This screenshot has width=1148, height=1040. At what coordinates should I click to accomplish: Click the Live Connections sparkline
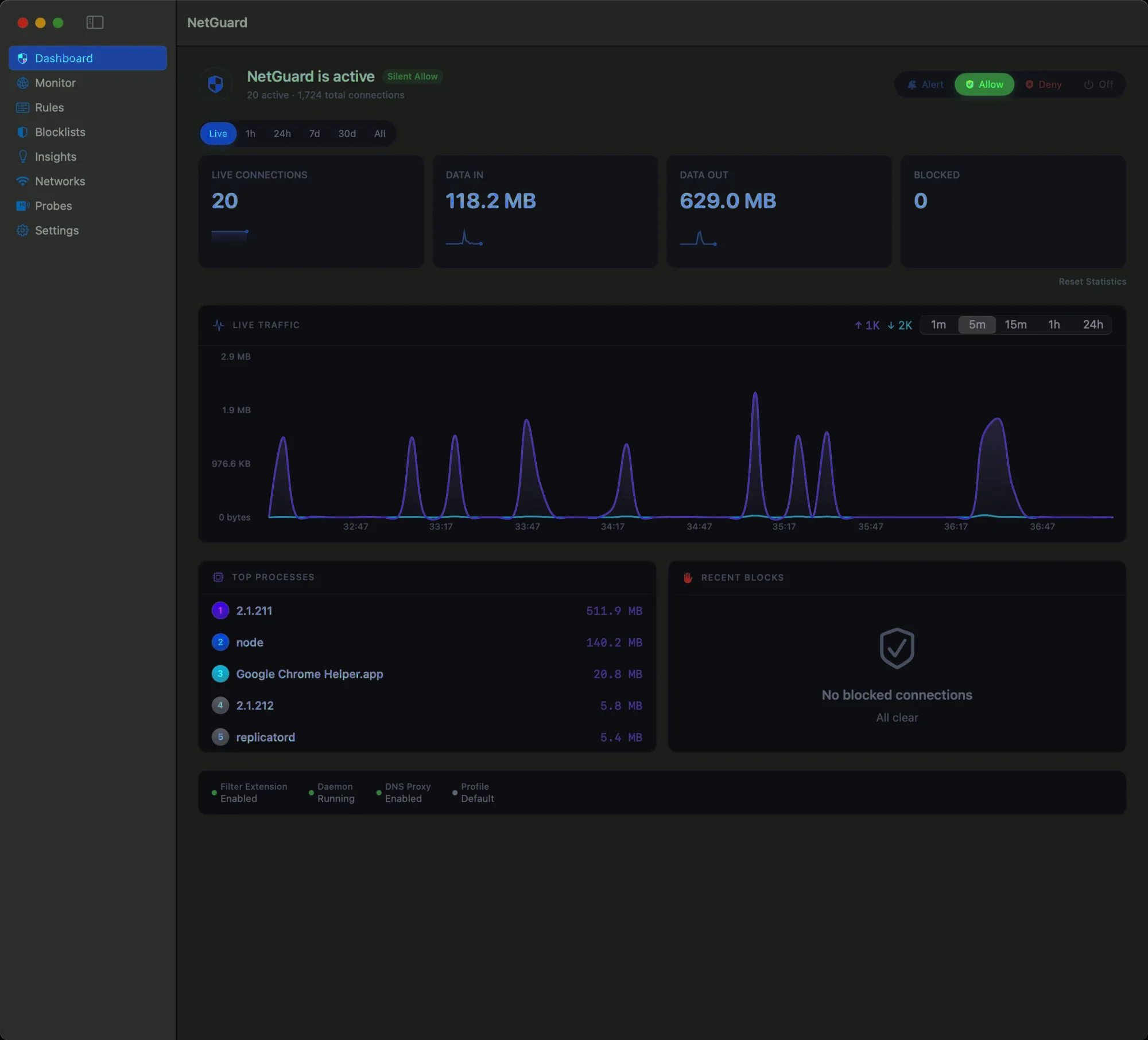[230, 236]
